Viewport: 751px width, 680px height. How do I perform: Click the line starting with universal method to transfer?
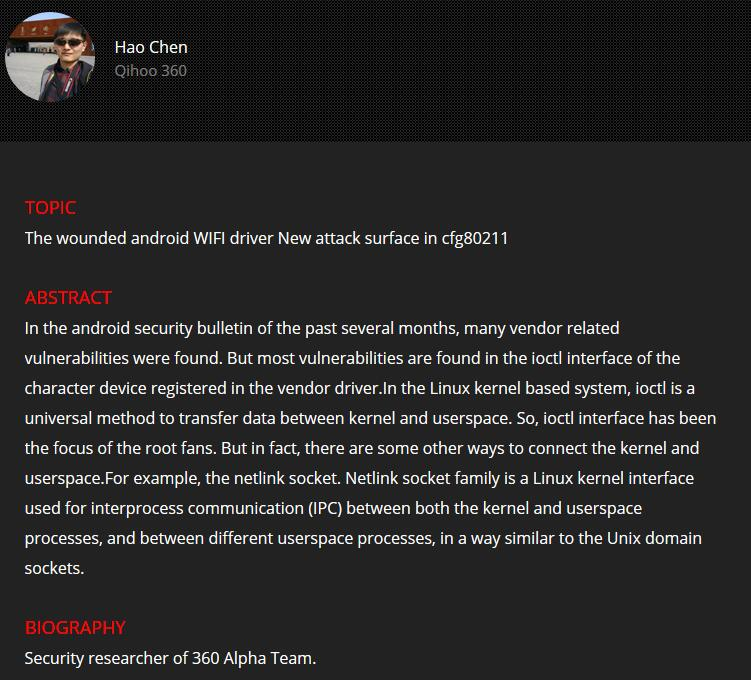click(x=370, y=419)
